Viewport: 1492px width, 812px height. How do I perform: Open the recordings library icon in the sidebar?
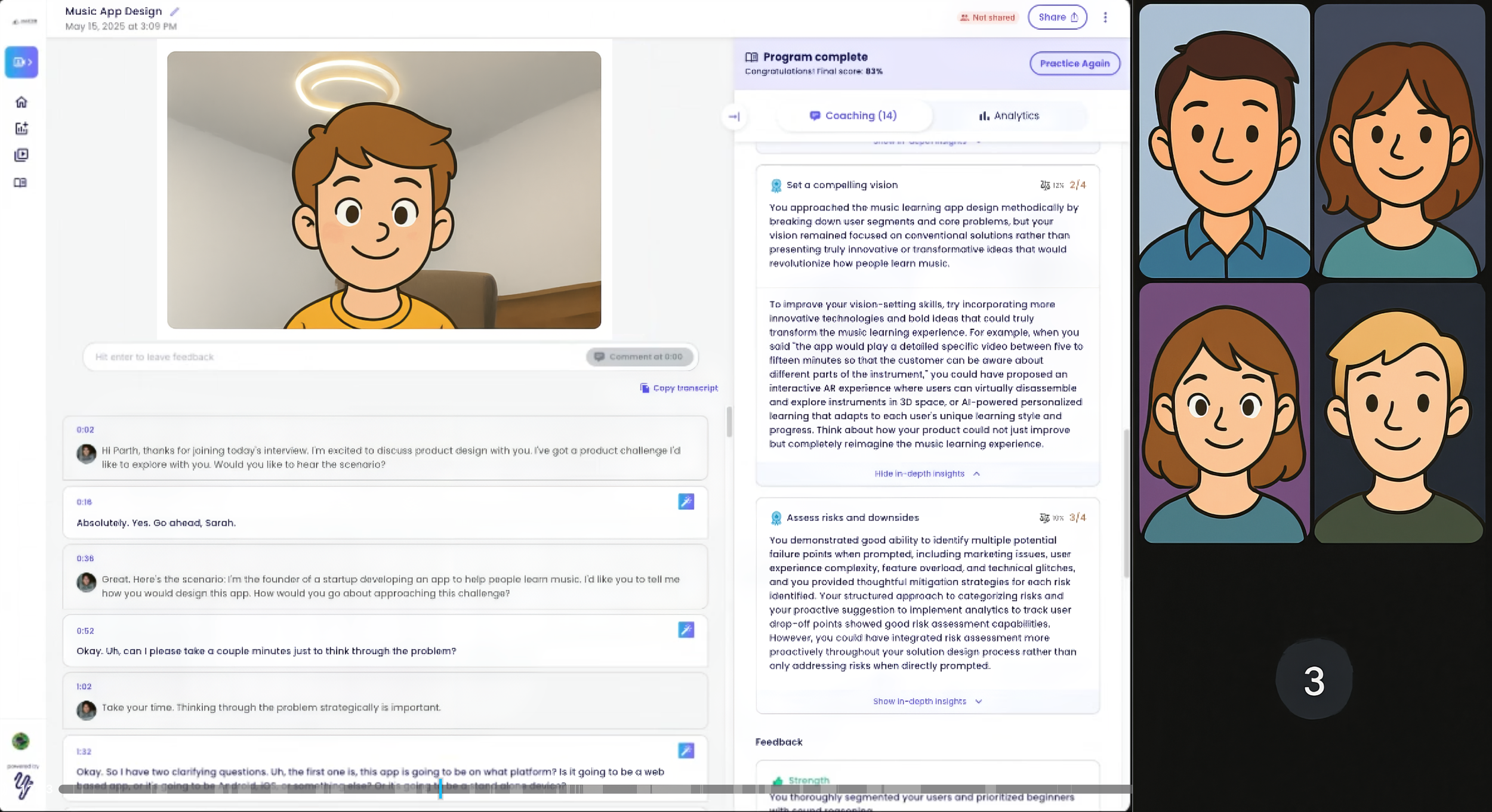[21, 155]
